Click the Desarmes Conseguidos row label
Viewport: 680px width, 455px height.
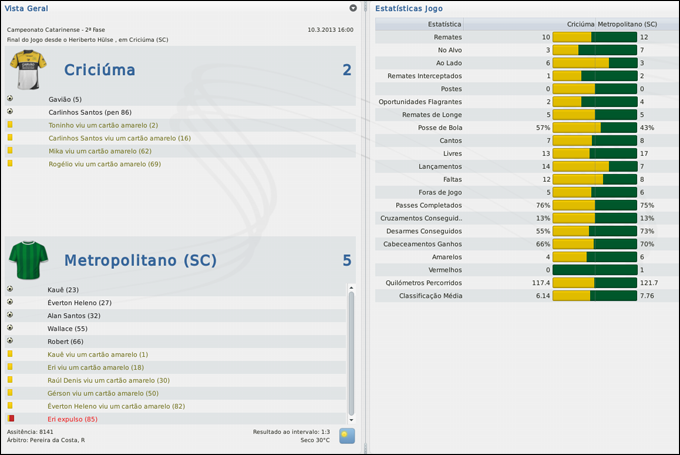click(x=424, y=231)
